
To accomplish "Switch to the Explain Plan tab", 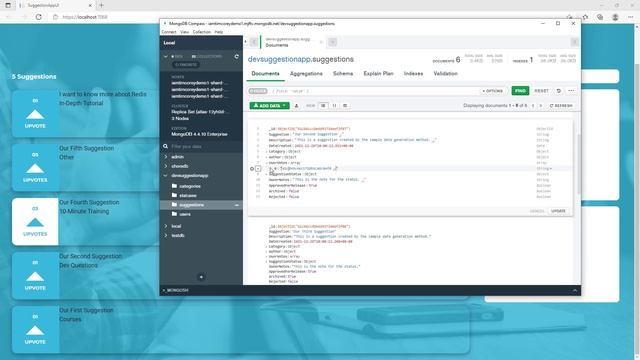I will 378,73.
